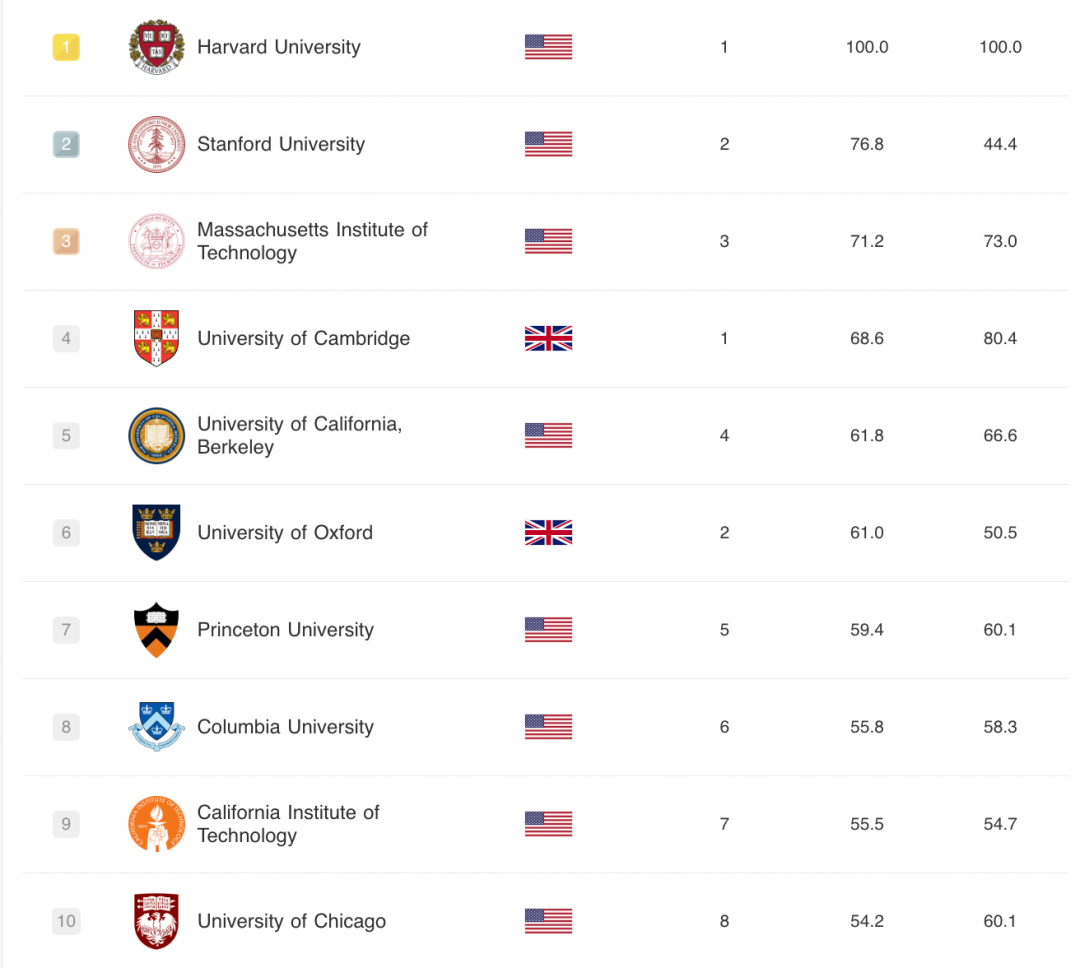Click the Princeton University shield logo

coord(157,629)
